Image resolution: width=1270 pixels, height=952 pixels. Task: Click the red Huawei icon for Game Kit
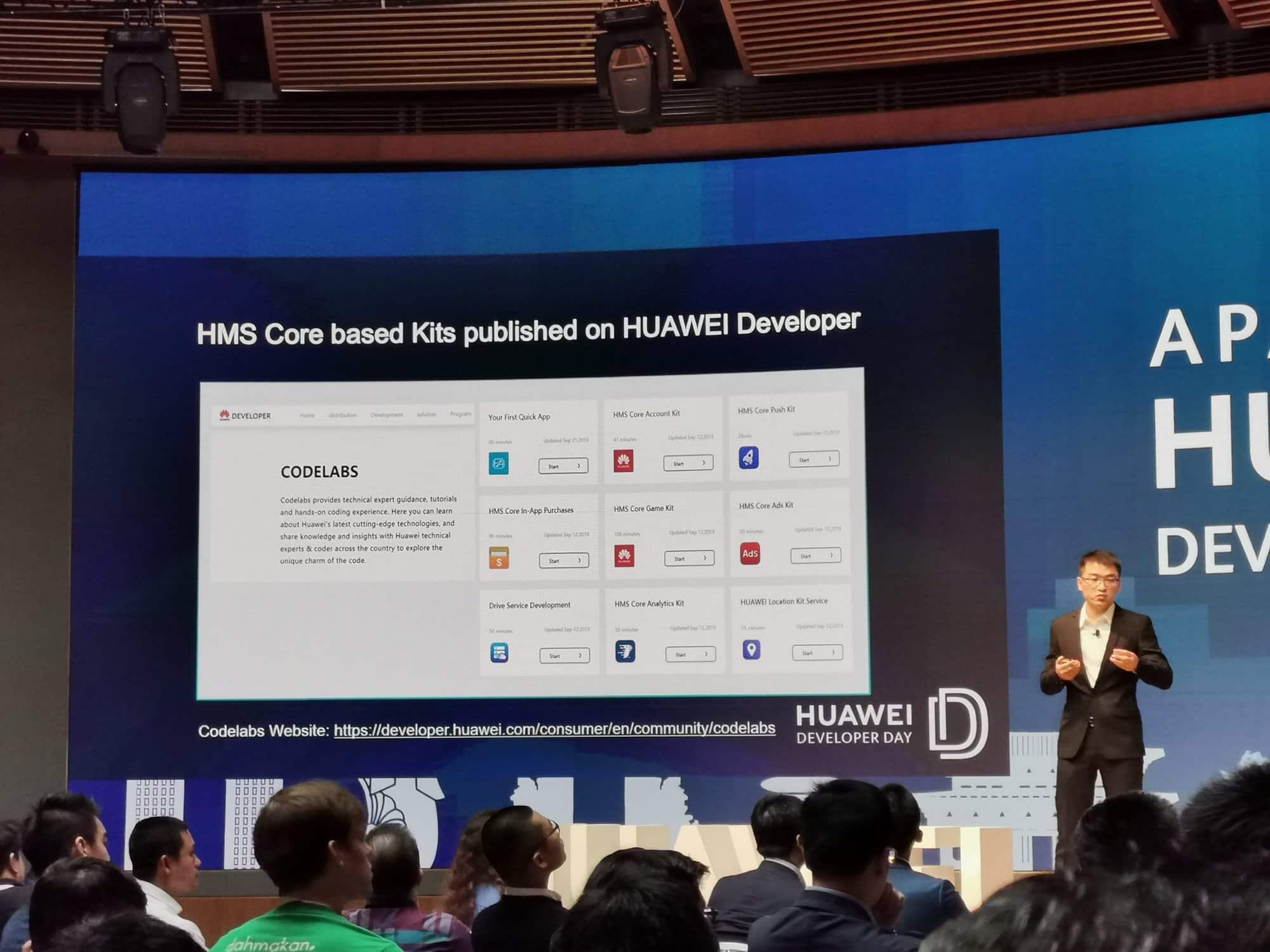pyautogui.click(x=624, y=556)
